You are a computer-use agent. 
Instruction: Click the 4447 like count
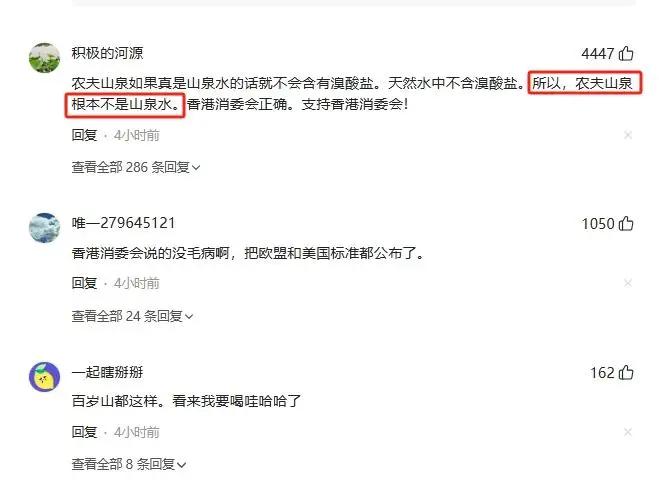pos(598,54)
